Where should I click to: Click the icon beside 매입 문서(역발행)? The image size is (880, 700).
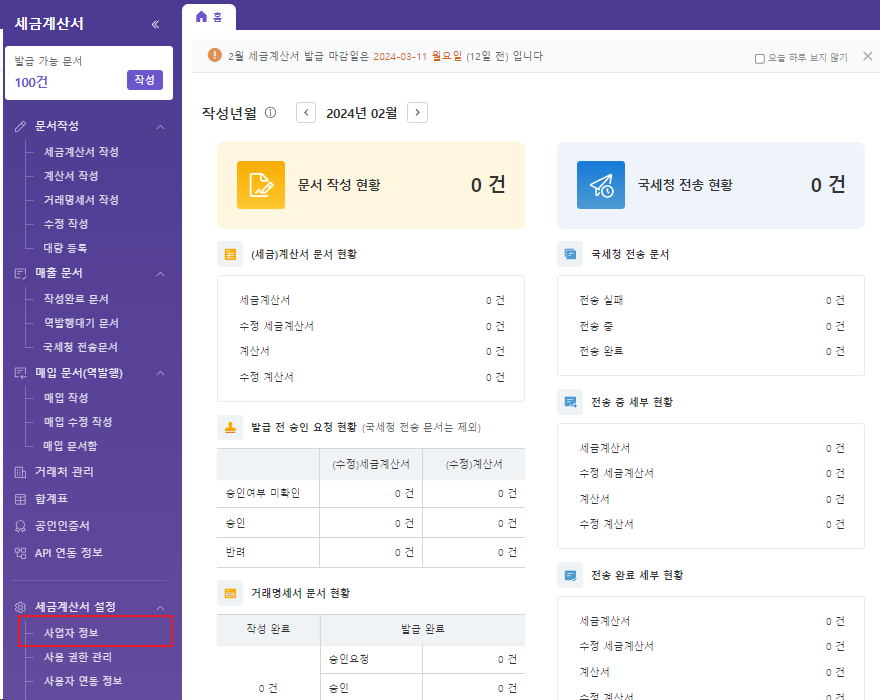21,373
